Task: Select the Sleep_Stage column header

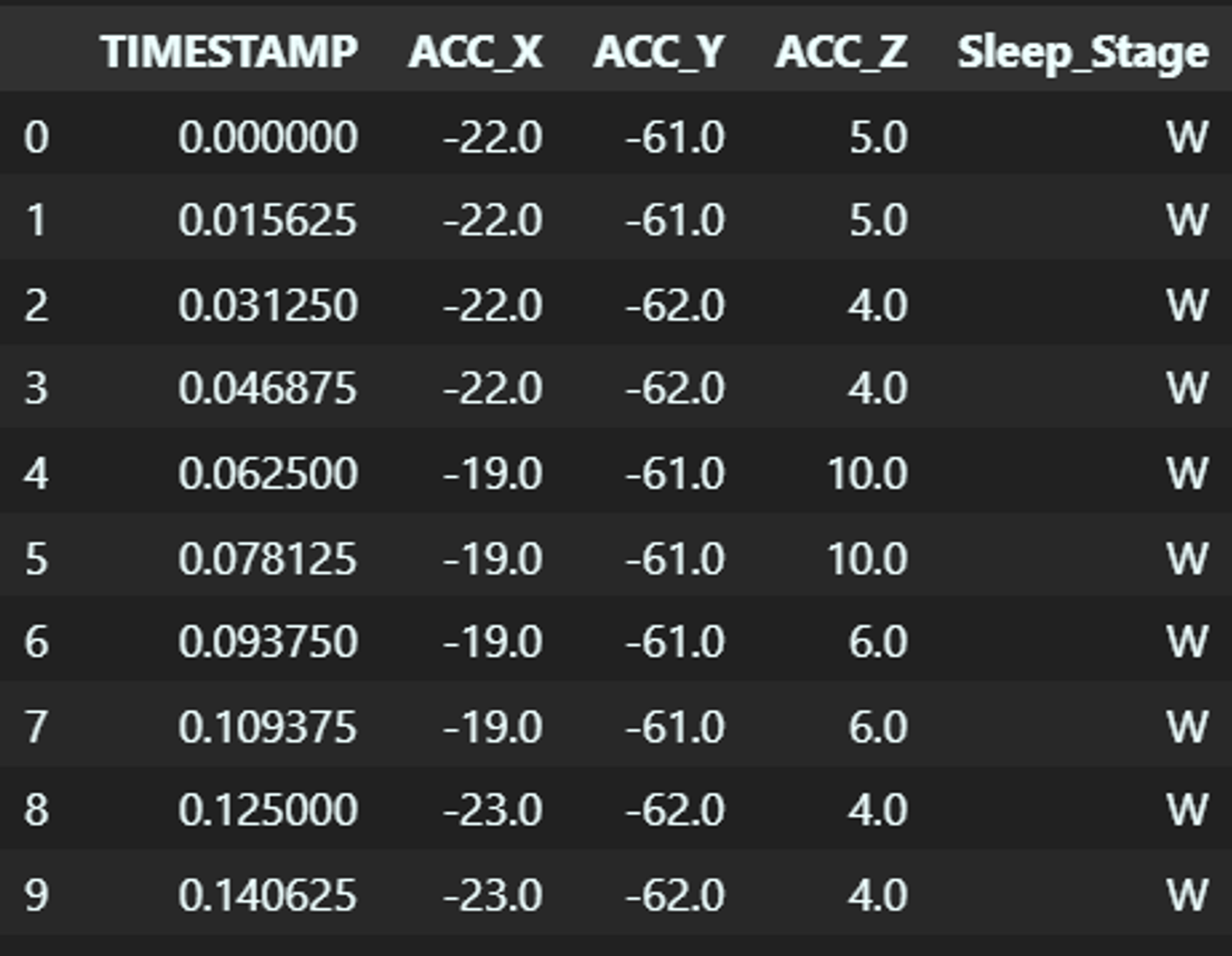Action: click(1083, 52)
